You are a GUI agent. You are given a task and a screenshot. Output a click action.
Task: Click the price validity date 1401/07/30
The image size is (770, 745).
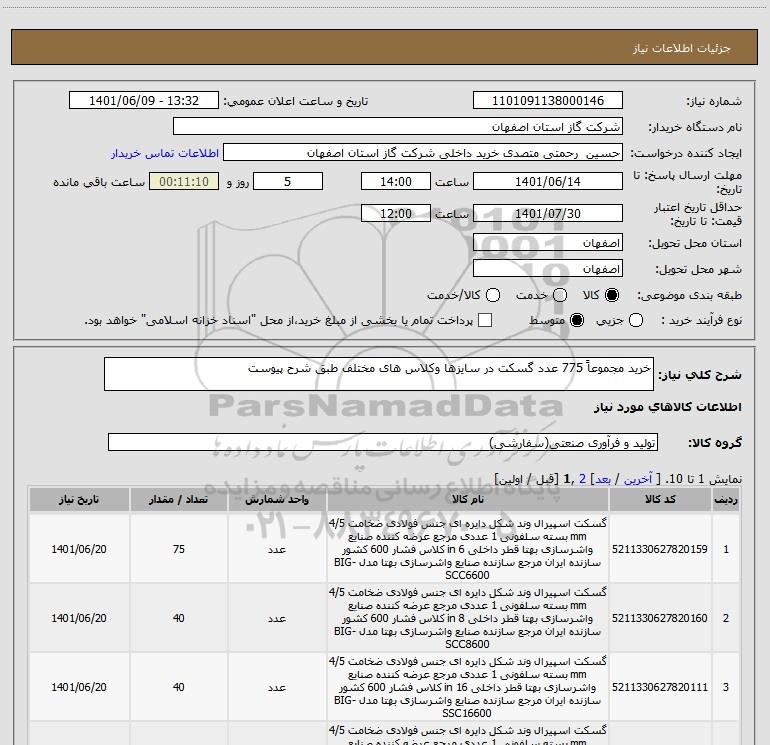pyautogui.click(x=548, y=213)
